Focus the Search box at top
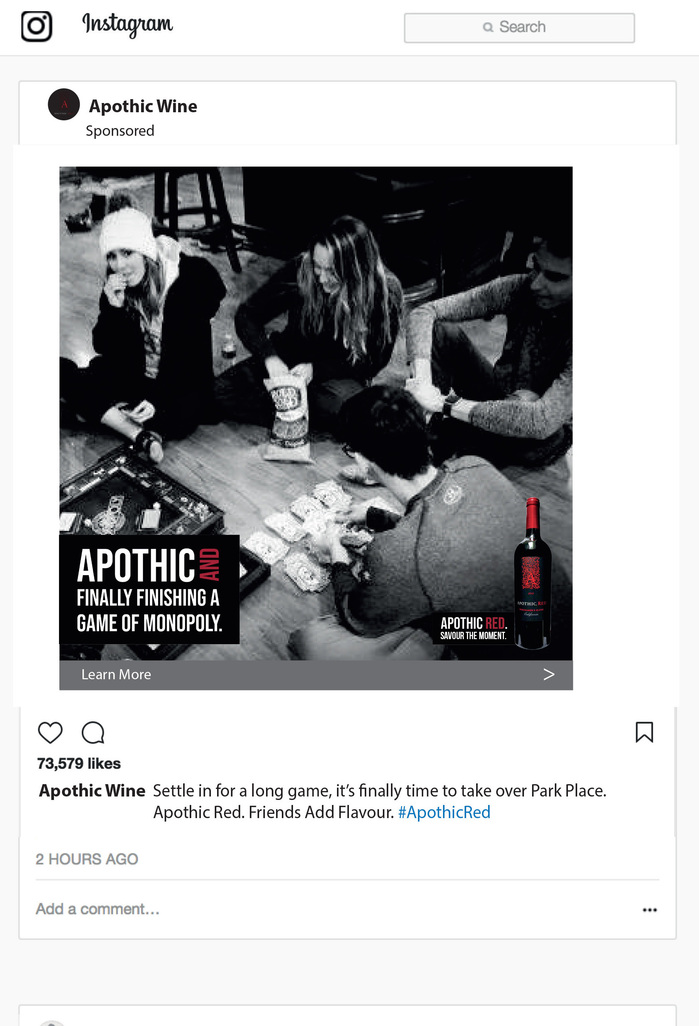Screen dimensions: 699x1026 [519, 27]
